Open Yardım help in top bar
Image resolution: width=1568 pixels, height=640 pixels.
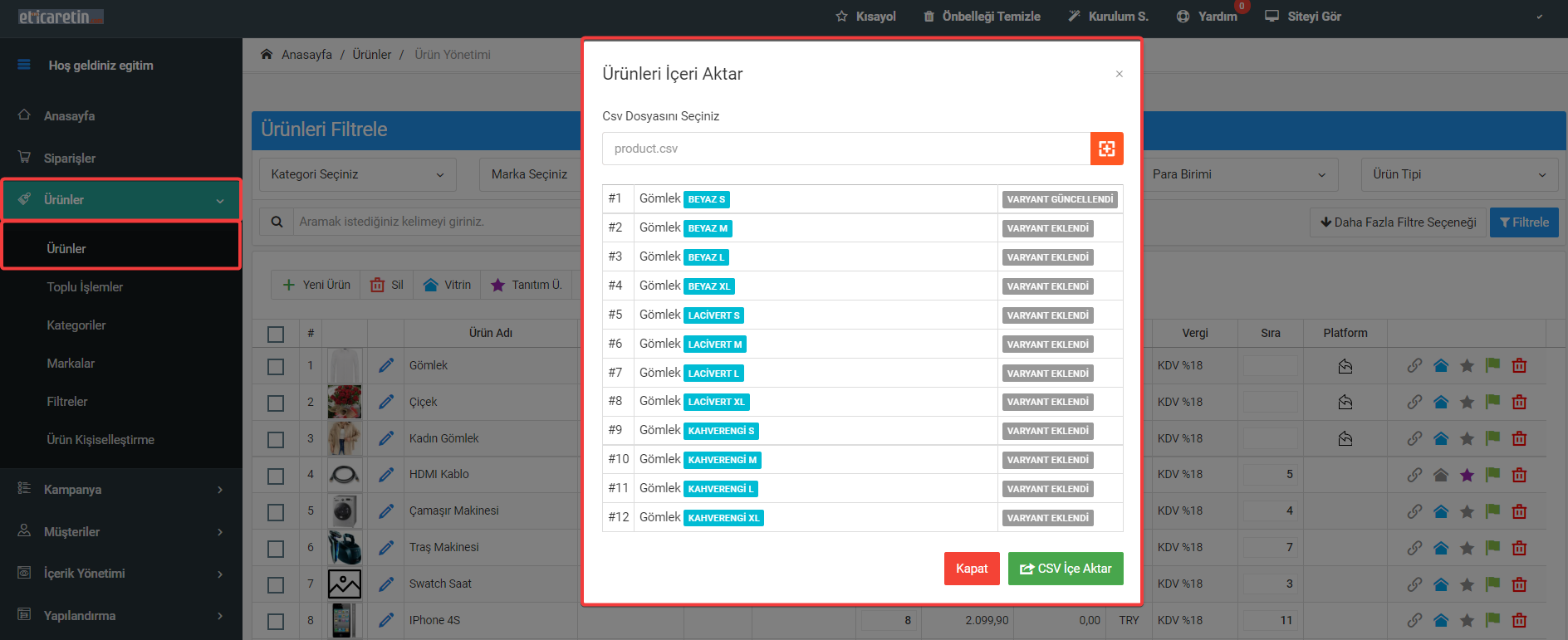[x=1207, y=17]
